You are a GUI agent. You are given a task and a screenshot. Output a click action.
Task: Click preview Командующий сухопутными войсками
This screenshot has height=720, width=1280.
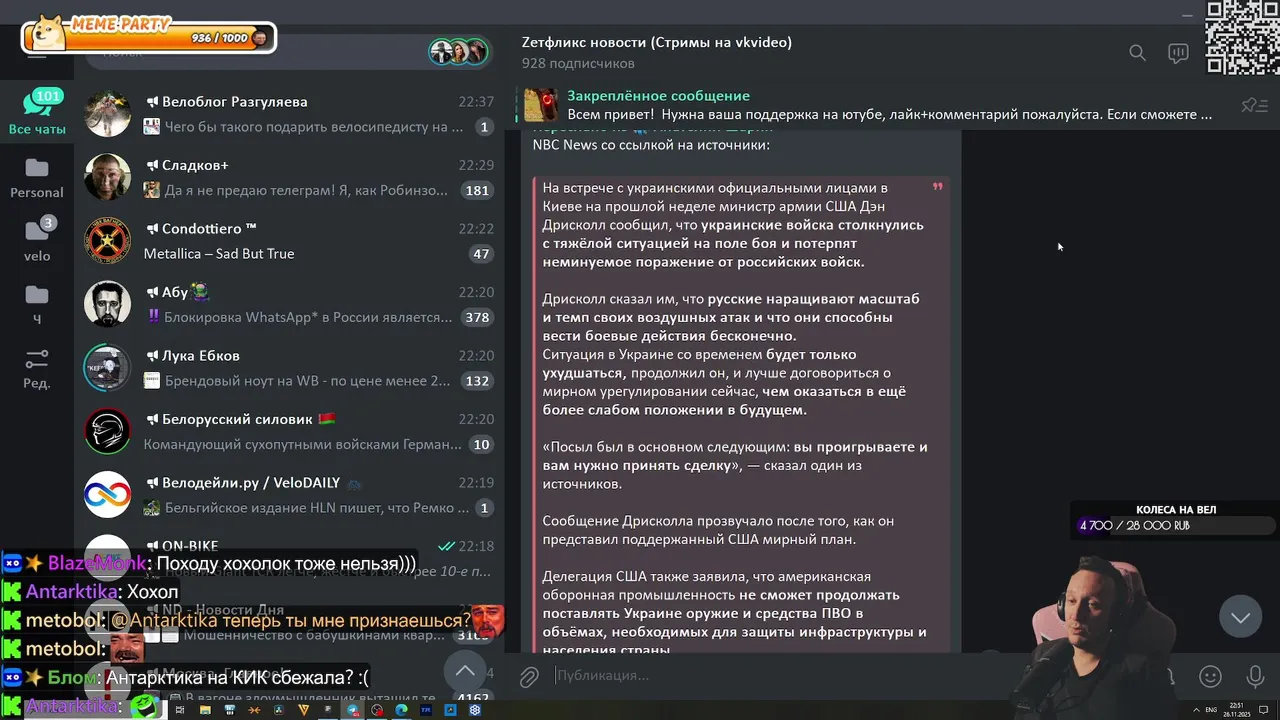pyautogui.click(x=302, y=444)
